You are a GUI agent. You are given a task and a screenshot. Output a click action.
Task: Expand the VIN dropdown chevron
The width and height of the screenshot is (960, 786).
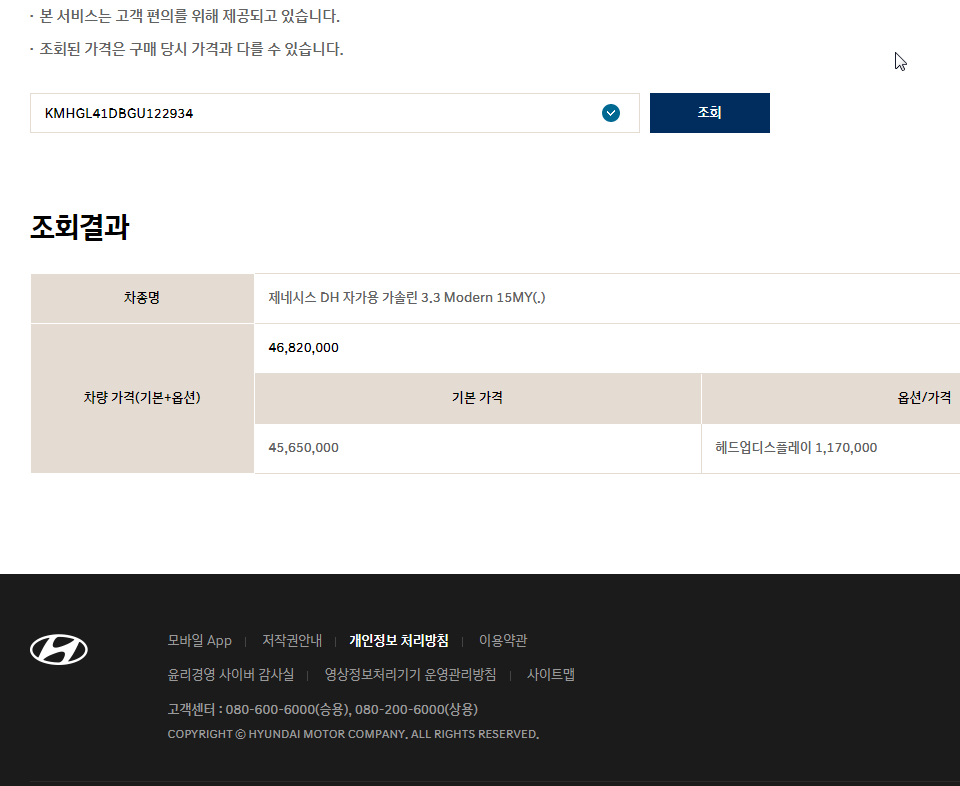[x=611, y=113]
